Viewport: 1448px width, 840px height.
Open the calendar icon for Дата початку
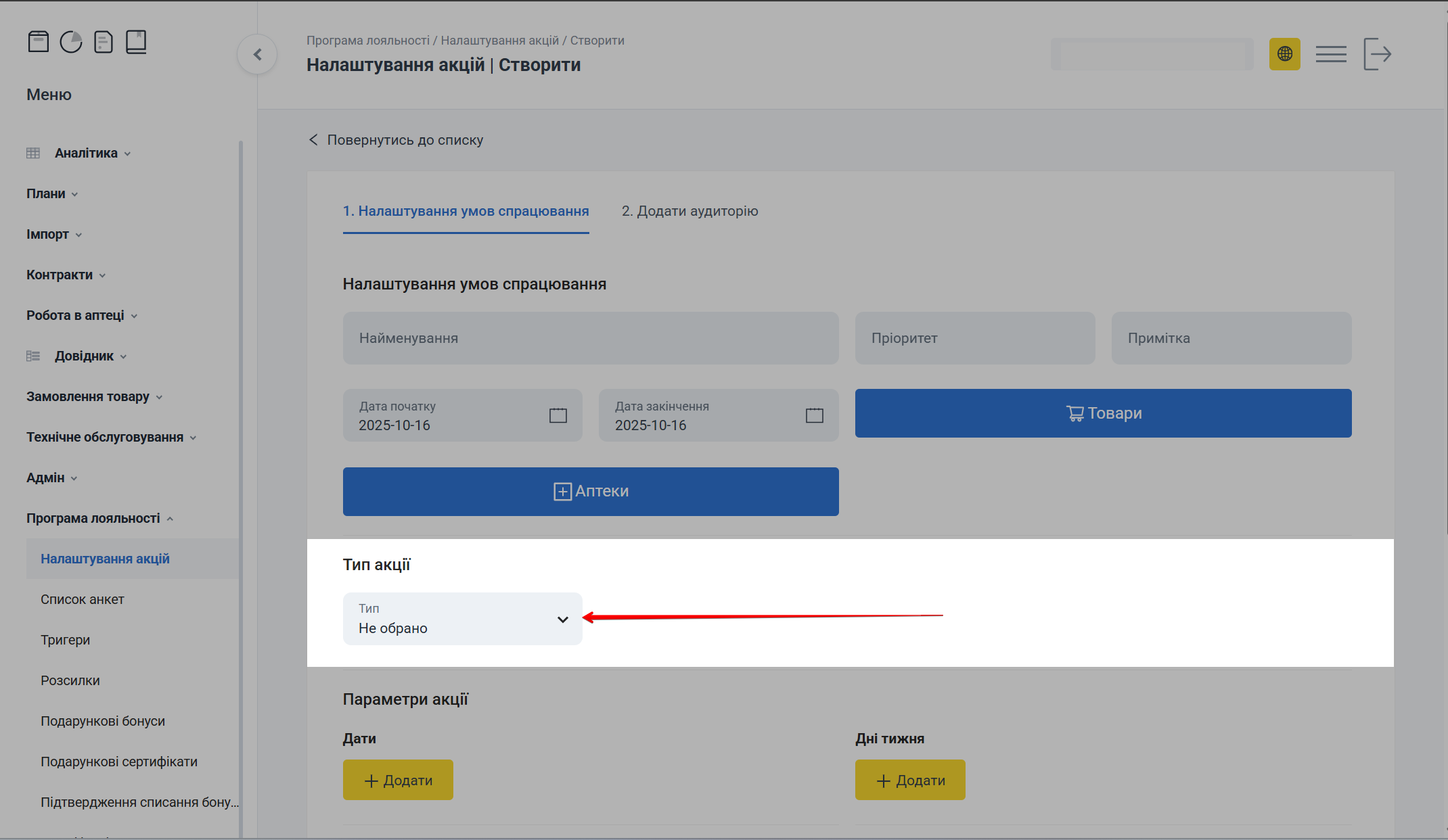point(558,415)
